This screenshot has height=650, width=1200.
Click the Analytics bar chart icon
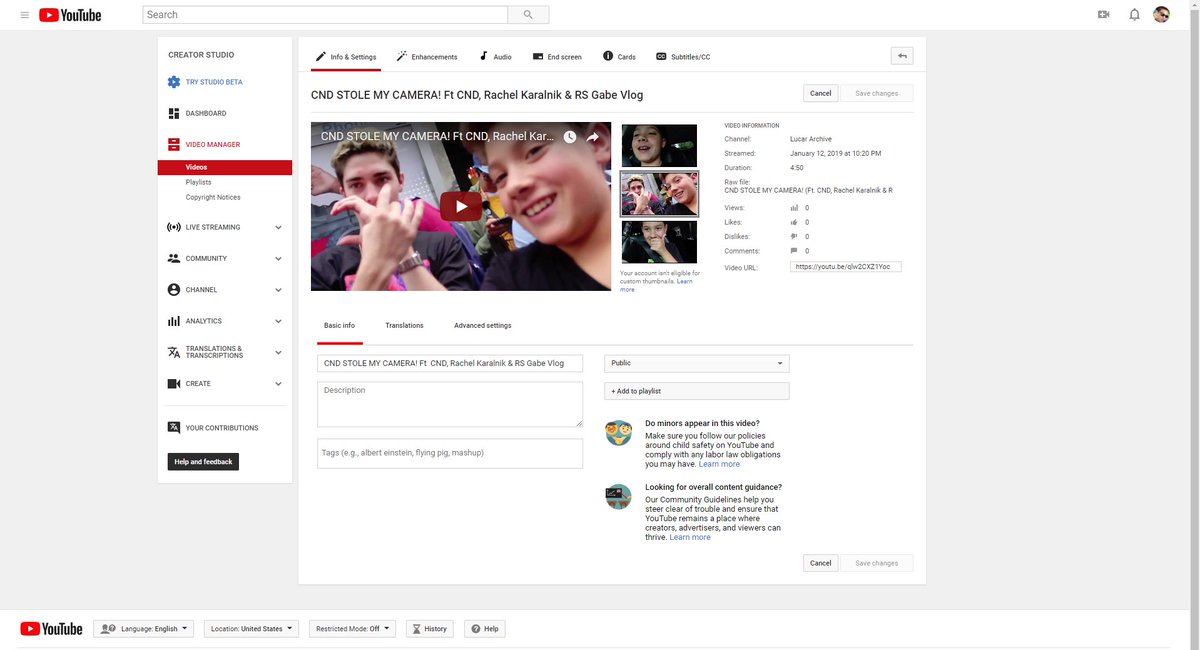[x=174, y=321]
